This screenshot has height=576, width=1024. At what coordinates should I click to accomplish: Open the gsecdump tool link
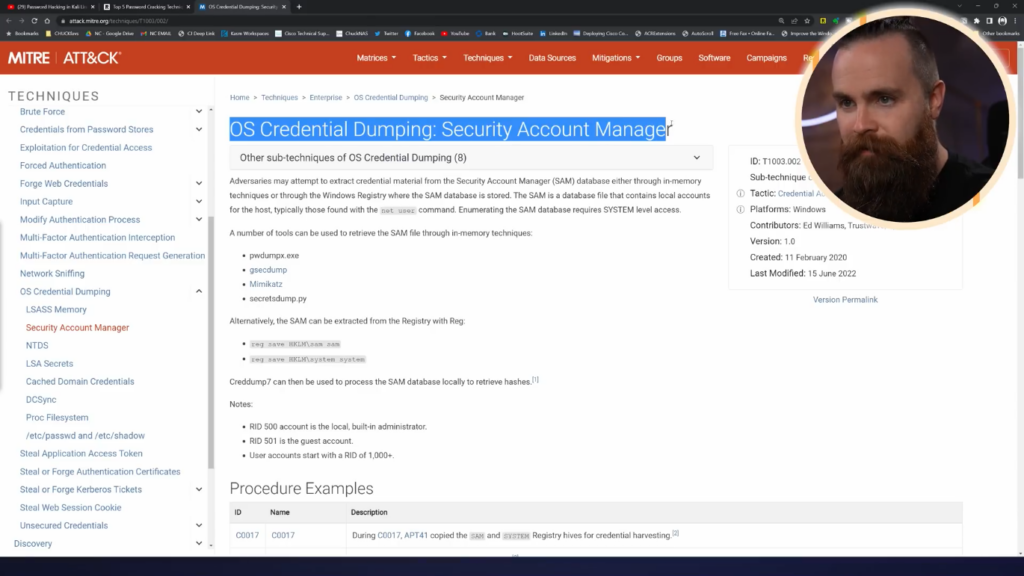tap(268, 270)
